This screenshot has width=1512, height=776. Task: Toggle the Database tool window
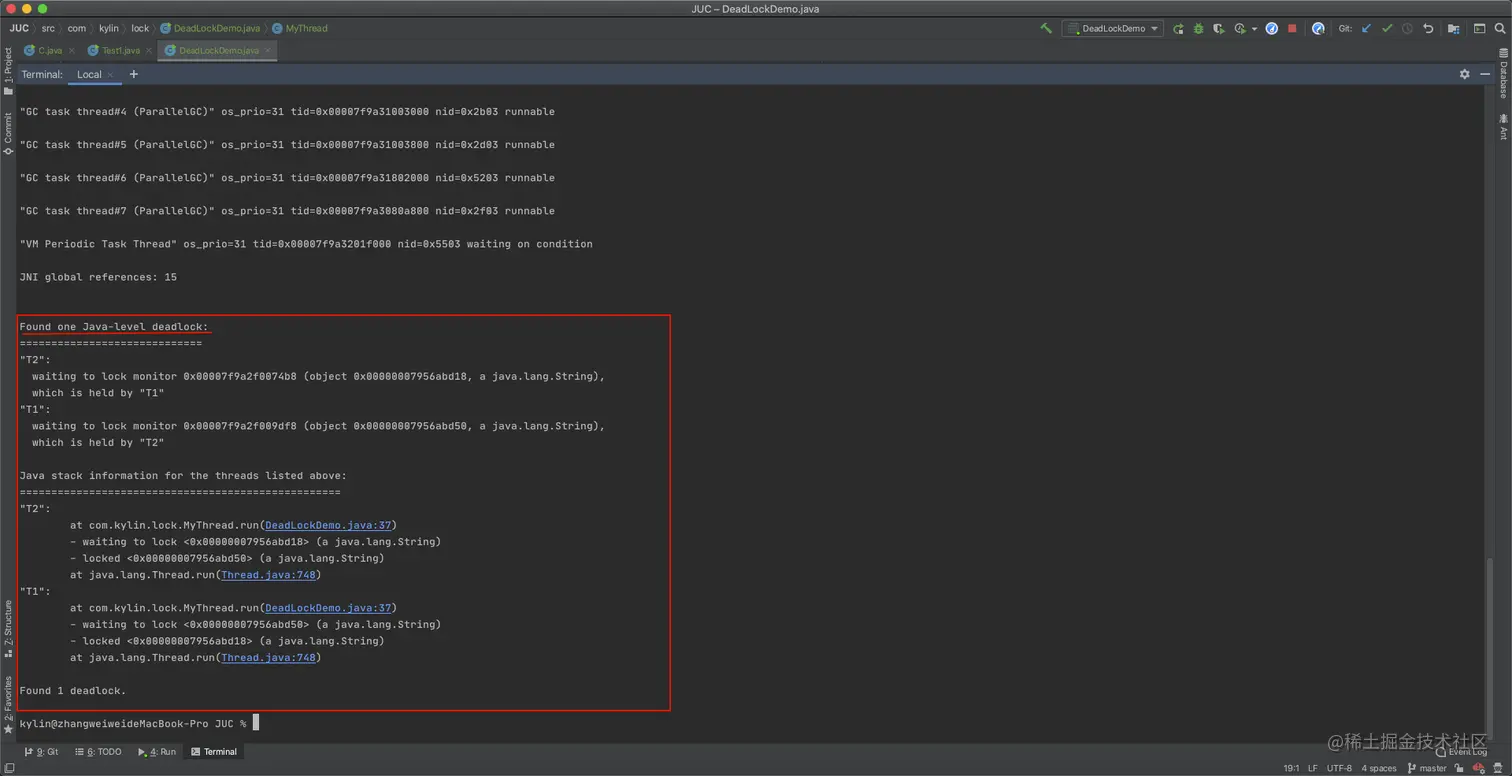click(1503, 74)
